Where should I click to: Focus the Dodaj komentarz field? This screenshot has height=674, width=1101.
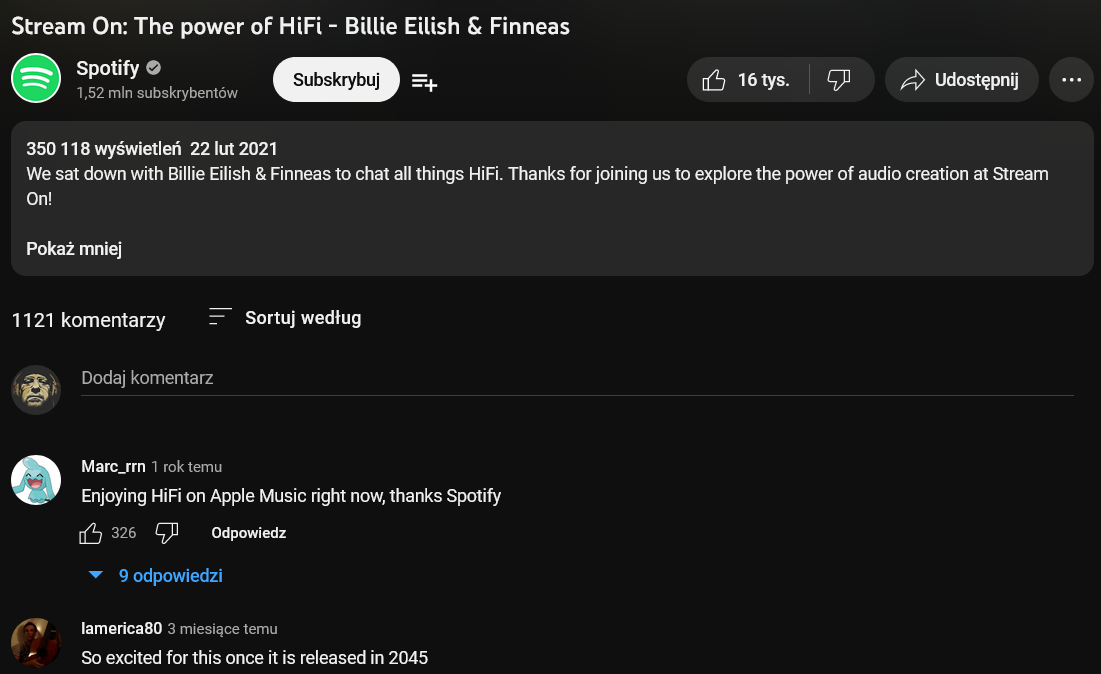coord(576,378)
